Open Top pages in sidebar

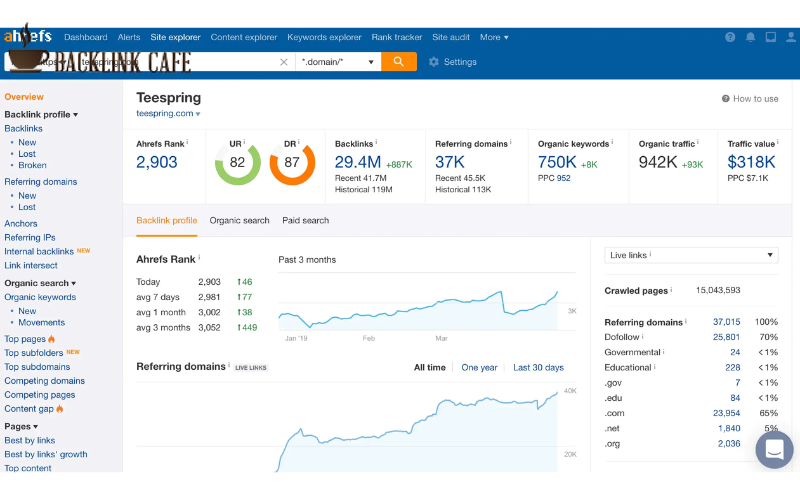point(25,339)
